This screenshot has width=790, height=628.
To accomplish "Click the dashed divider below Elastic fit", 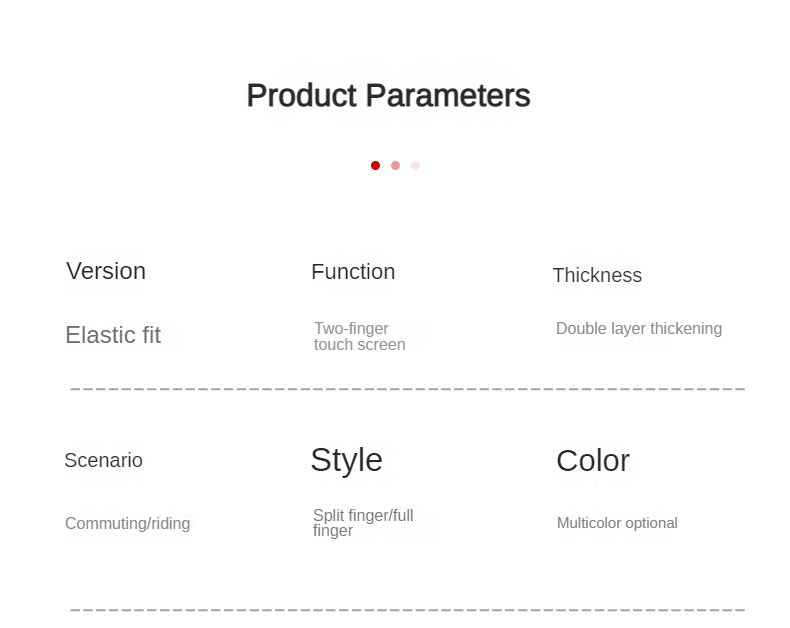I will point(407,388).
